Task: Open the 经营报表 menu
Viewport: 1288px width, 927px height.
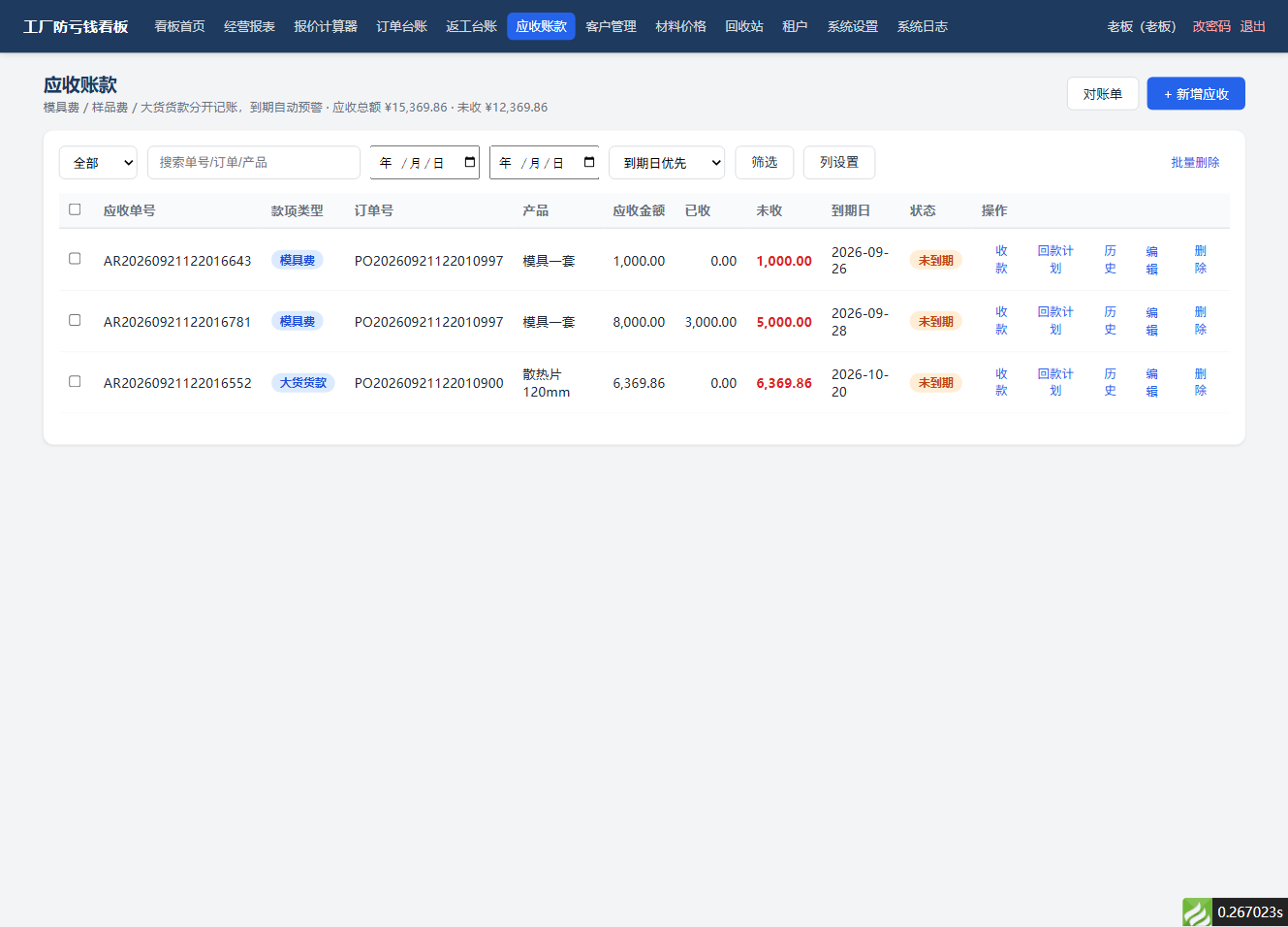Action: pyautogui.click(x=250, y=26)
